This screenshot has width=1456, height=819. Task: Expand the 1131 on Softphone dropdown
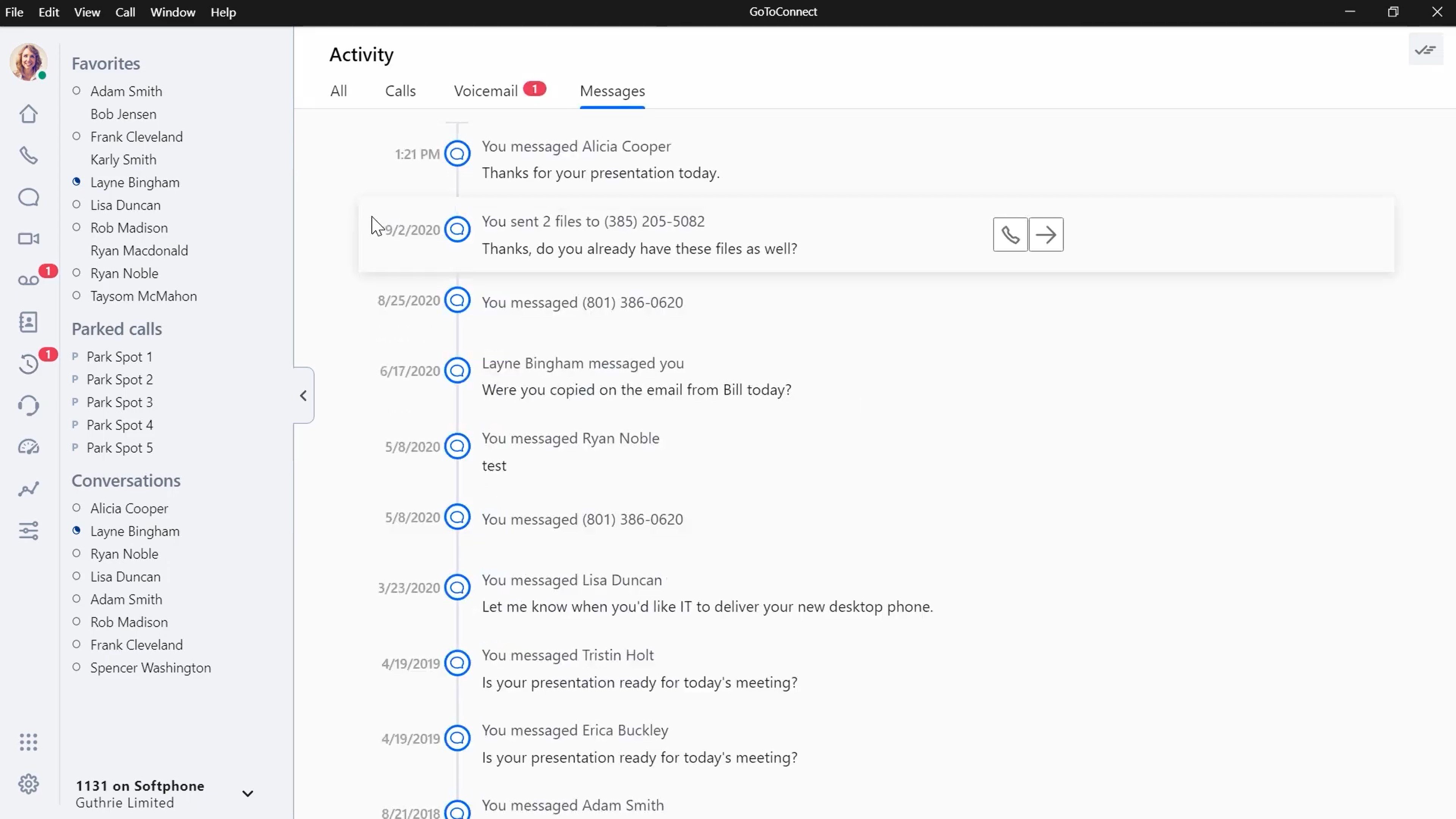click(248, 794)
